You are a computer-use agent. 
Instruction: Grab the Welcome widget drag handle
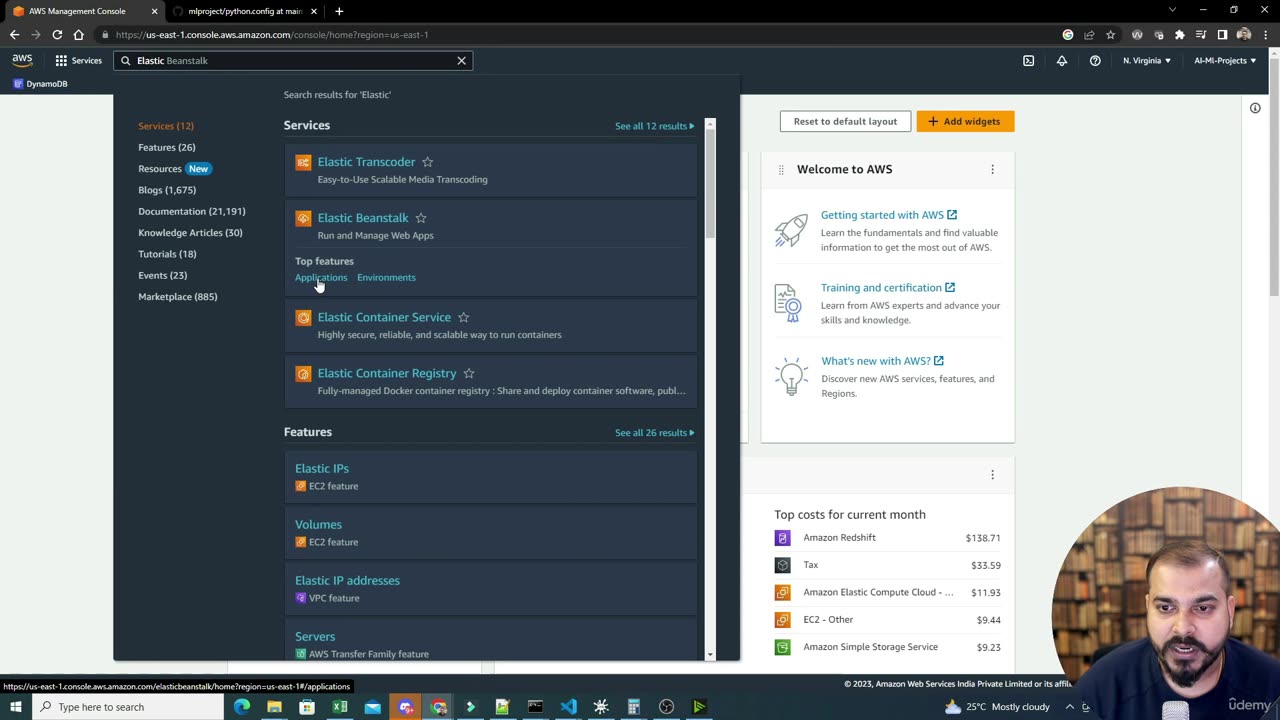pyautogui.click(x=781, y=170)
